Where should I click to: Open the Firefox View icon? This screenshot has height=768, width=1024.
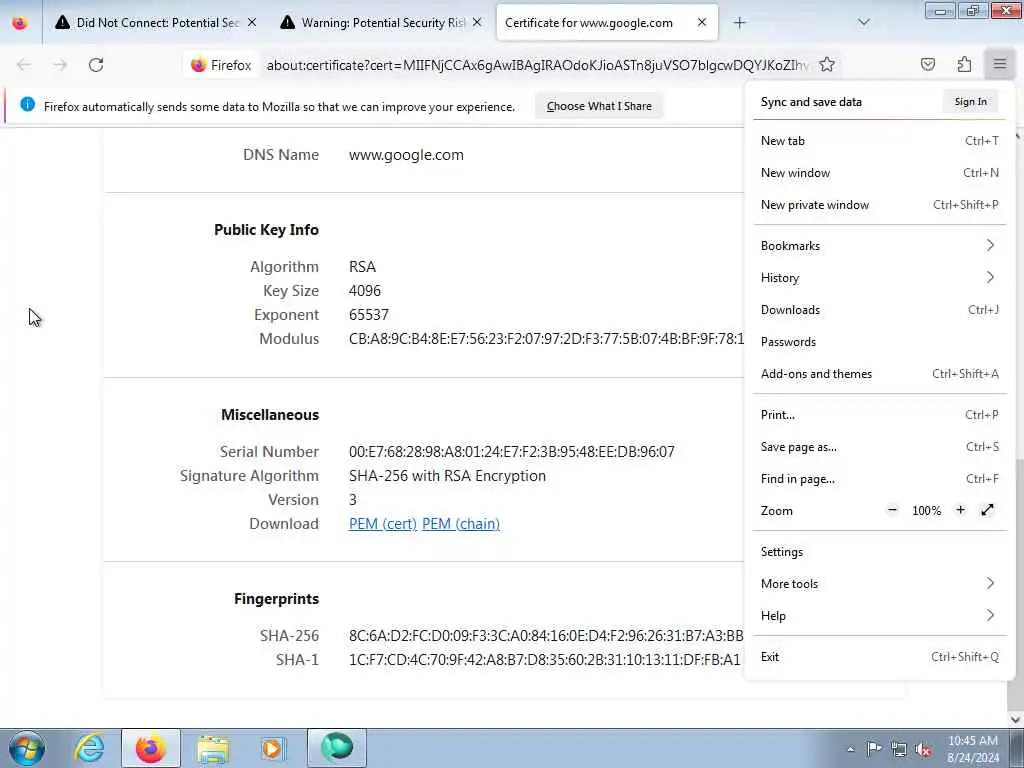[20, 23]
